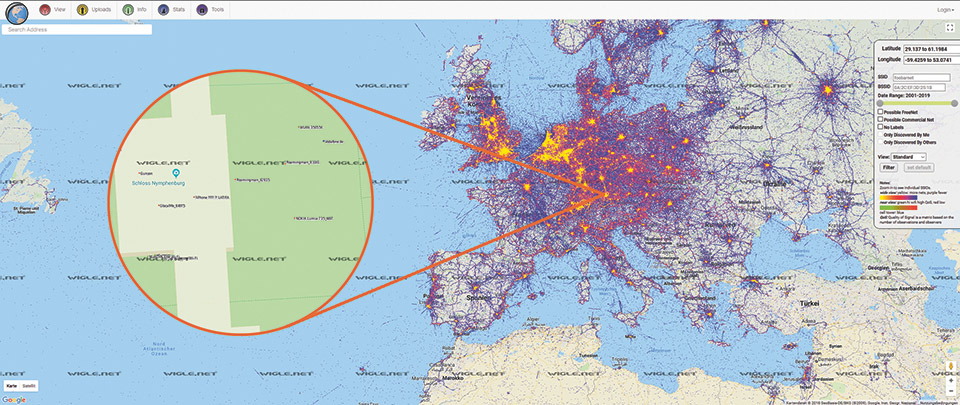Click the red View menu icon
Viewport: 960px width, 405px height.
tap(45, 10)
